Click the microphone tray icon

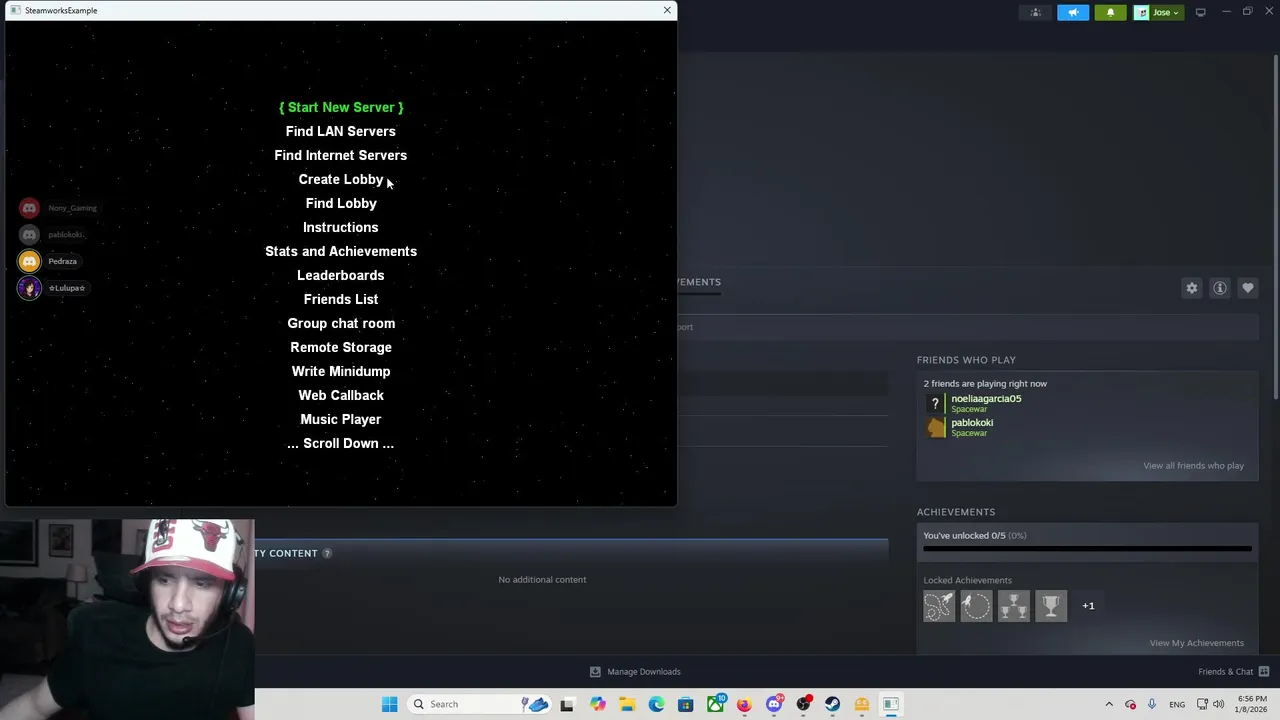pyautogui.click(x=1152, y=704)
